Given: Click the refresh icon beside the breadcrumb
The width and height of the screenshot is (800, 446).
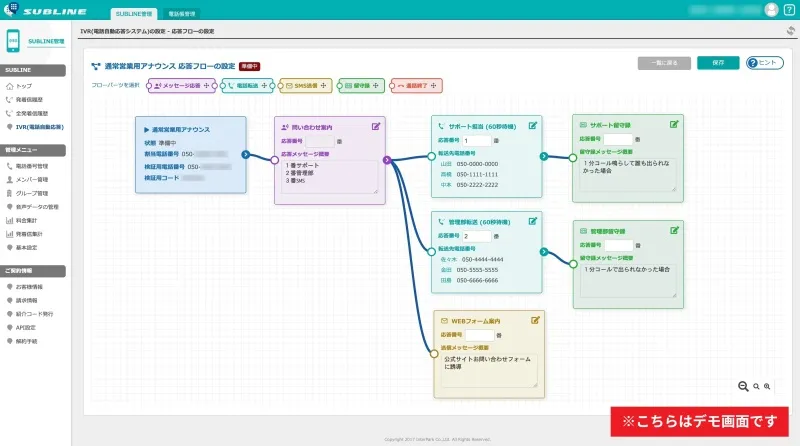Looking at the screenshot, I should pyautogui.click(x=791, y=31).
